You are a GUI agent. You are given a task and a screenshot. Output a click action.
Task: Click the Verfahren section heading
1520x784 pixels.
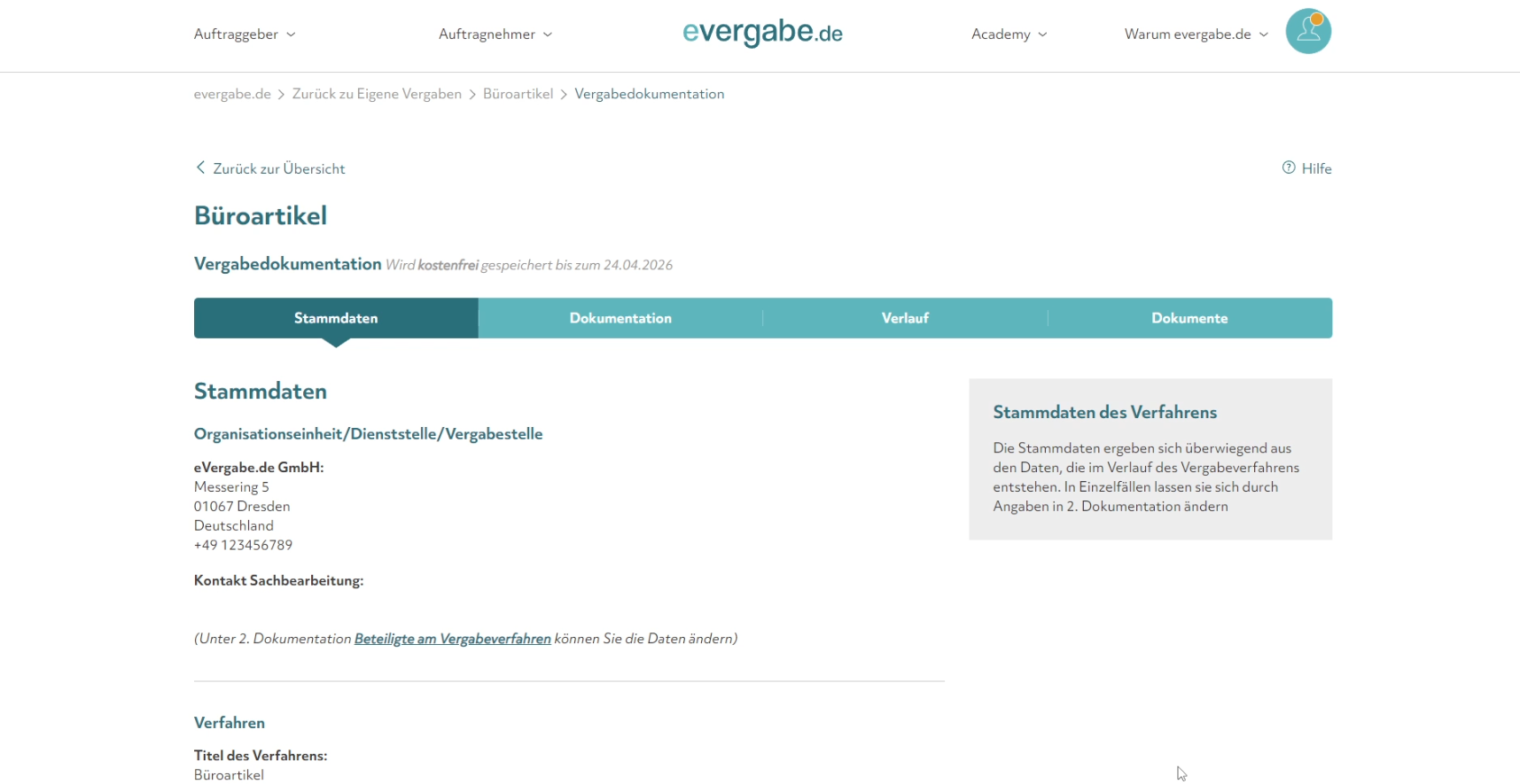(230, 723)
